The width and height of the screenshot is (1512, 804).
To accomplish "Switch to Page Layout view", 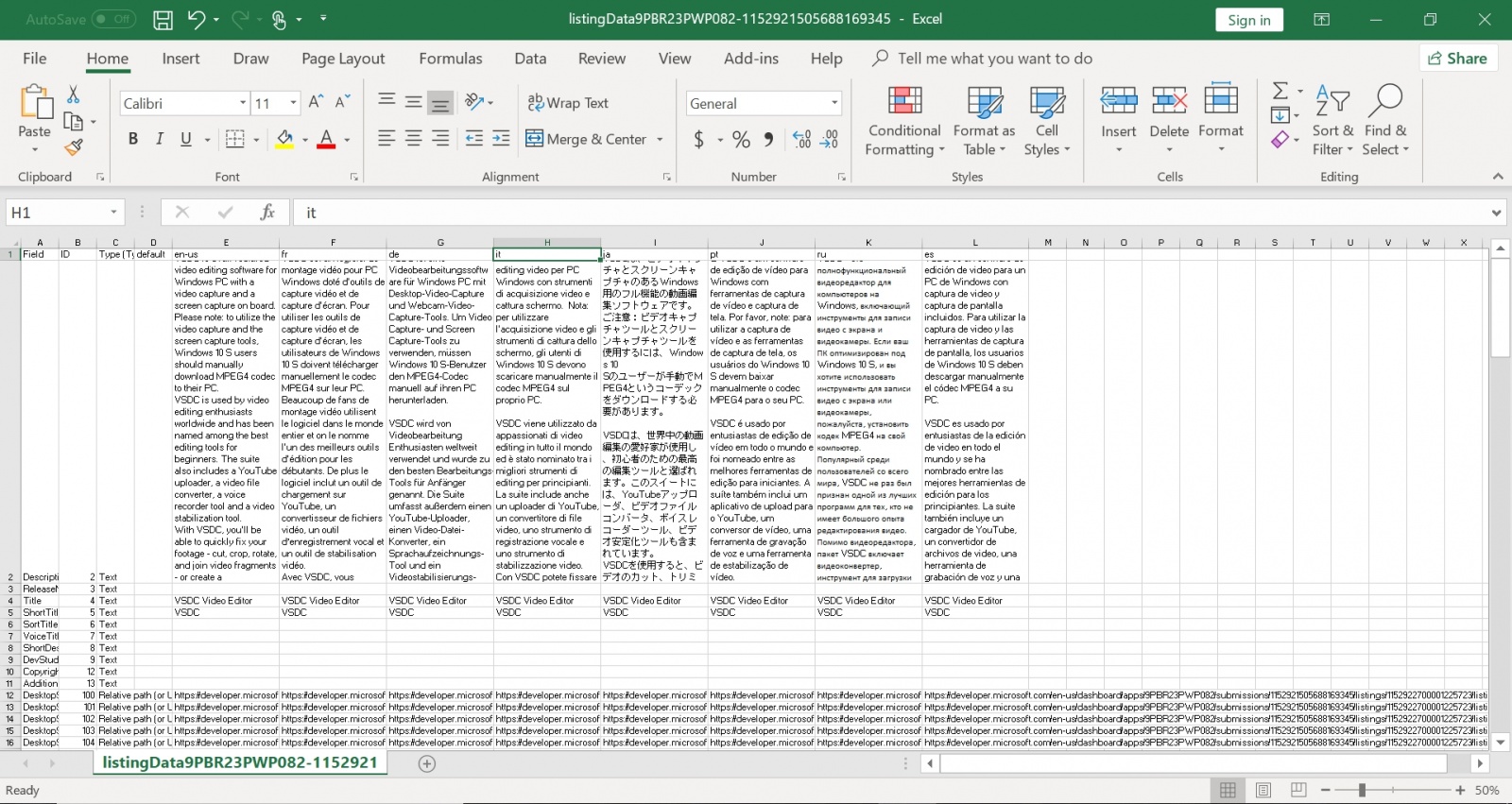I will coord(1263,790).
